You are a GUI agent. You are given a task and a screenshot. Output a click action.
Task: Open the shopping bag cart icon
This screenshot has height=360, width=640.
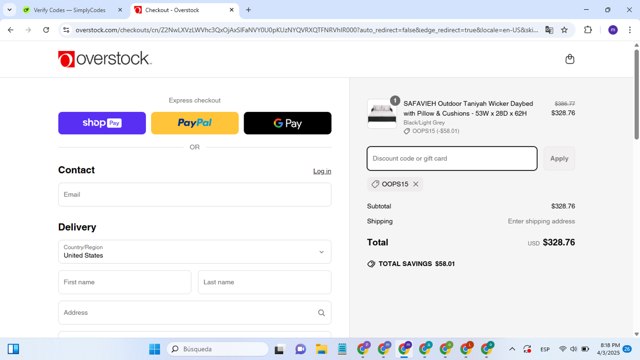[x=569, y=59]
